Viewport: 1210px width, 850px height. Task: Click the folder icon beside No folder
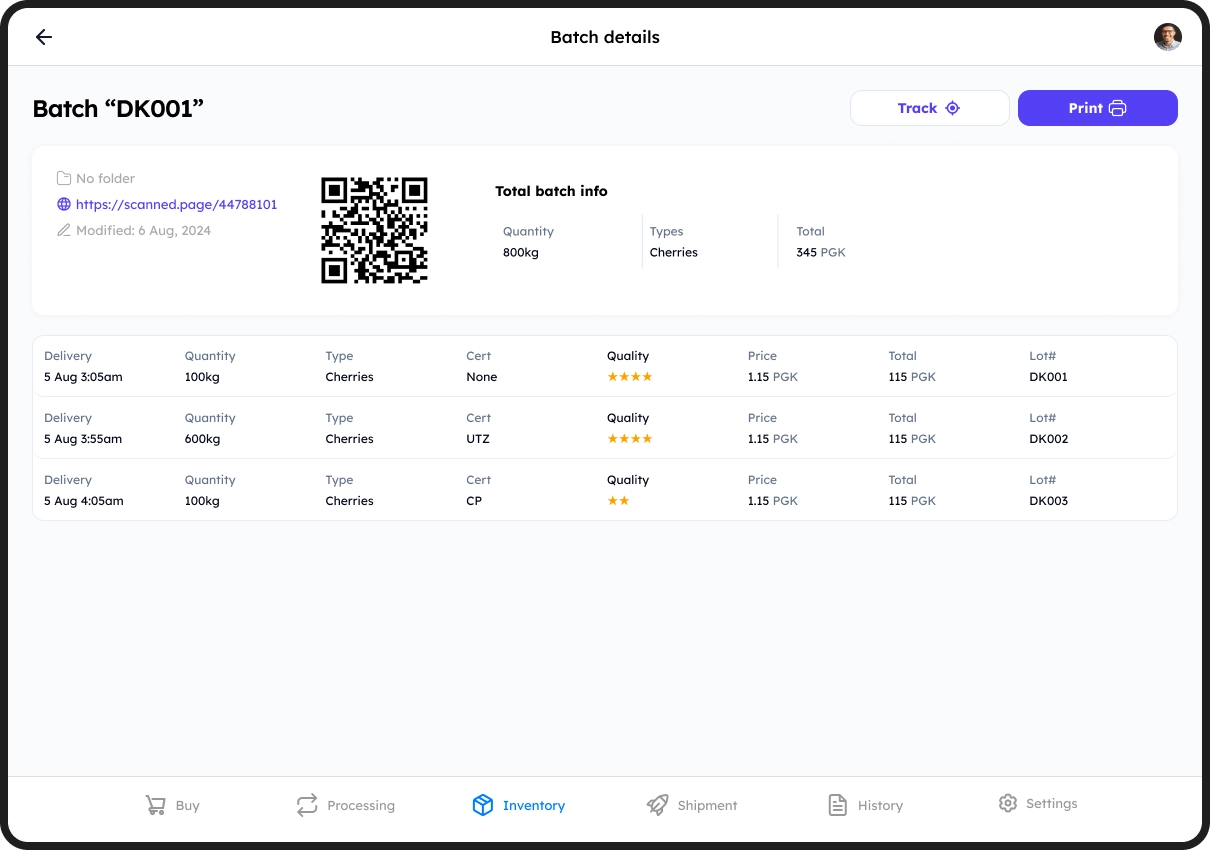pos(63,178)
